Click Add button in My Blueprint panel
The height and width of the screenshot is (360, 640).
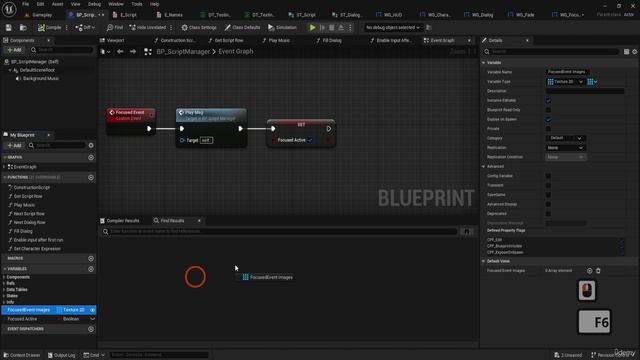click(14, 145)
